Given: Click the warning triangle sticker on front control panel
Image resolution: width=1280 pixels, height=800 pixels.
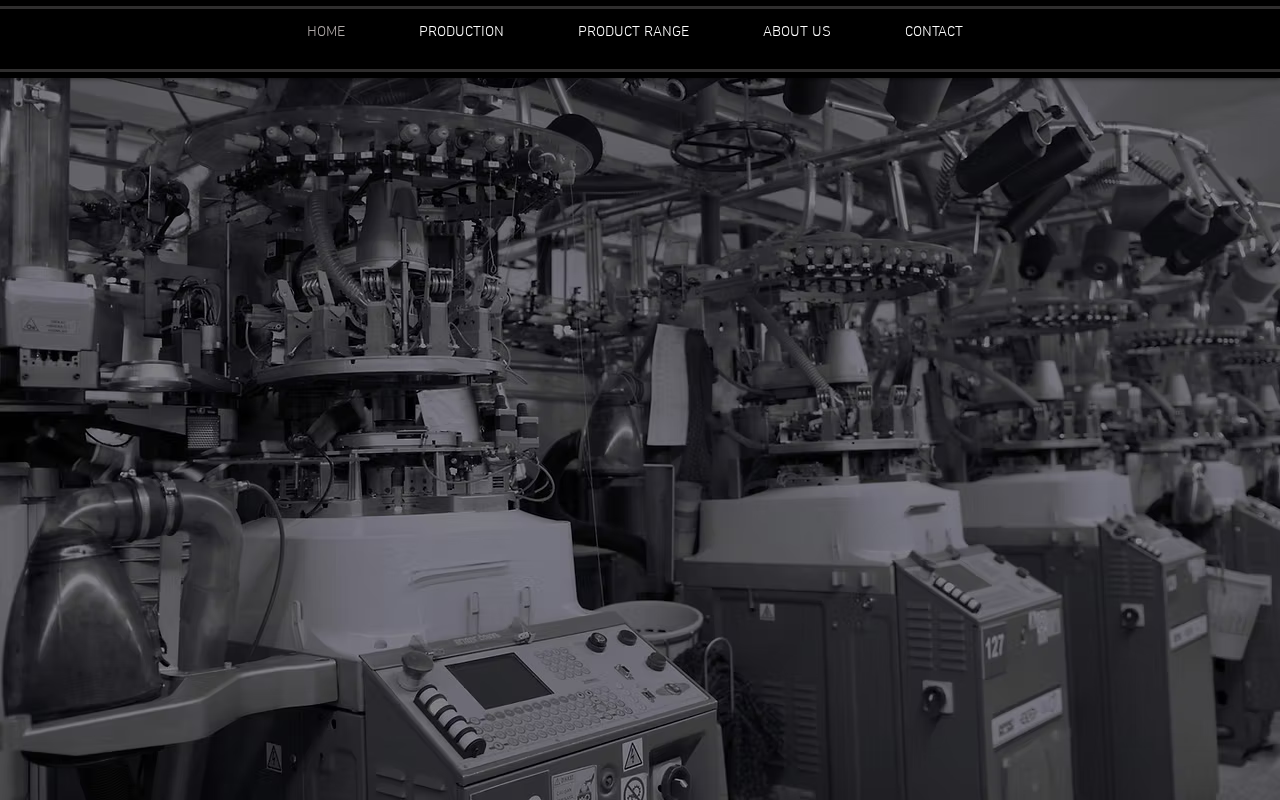Looking at the screenshot, I should coord(632,755).
